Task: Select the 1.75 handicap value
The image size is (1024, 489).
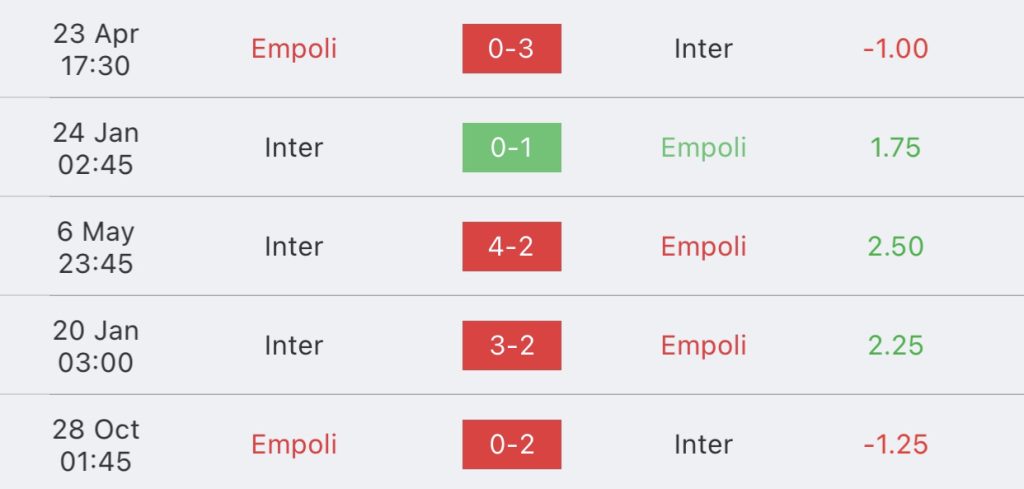Action: [895, 148]
